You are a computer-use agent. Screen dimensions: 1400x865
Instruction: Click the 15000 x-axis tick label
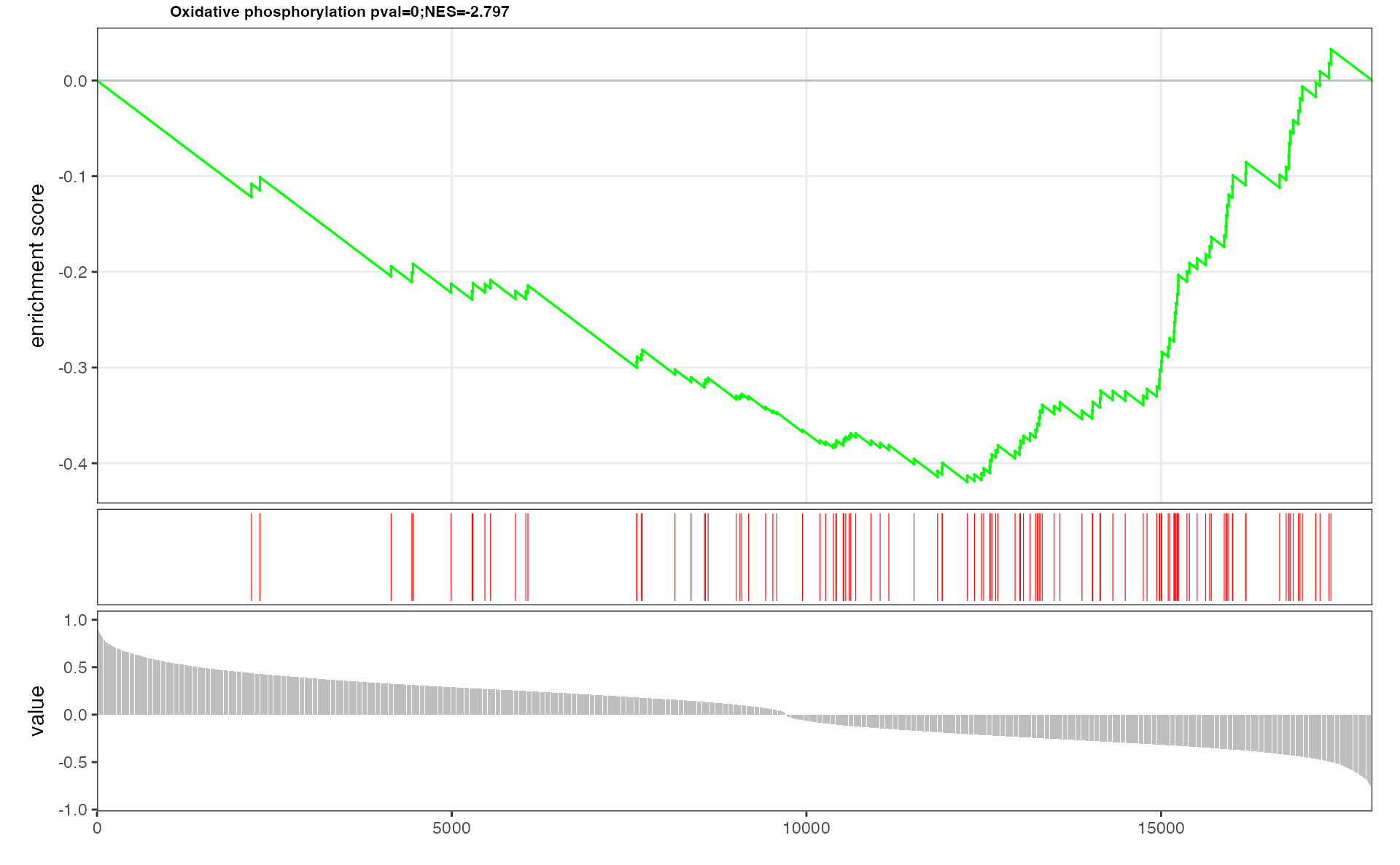(x=1161, y=829)
